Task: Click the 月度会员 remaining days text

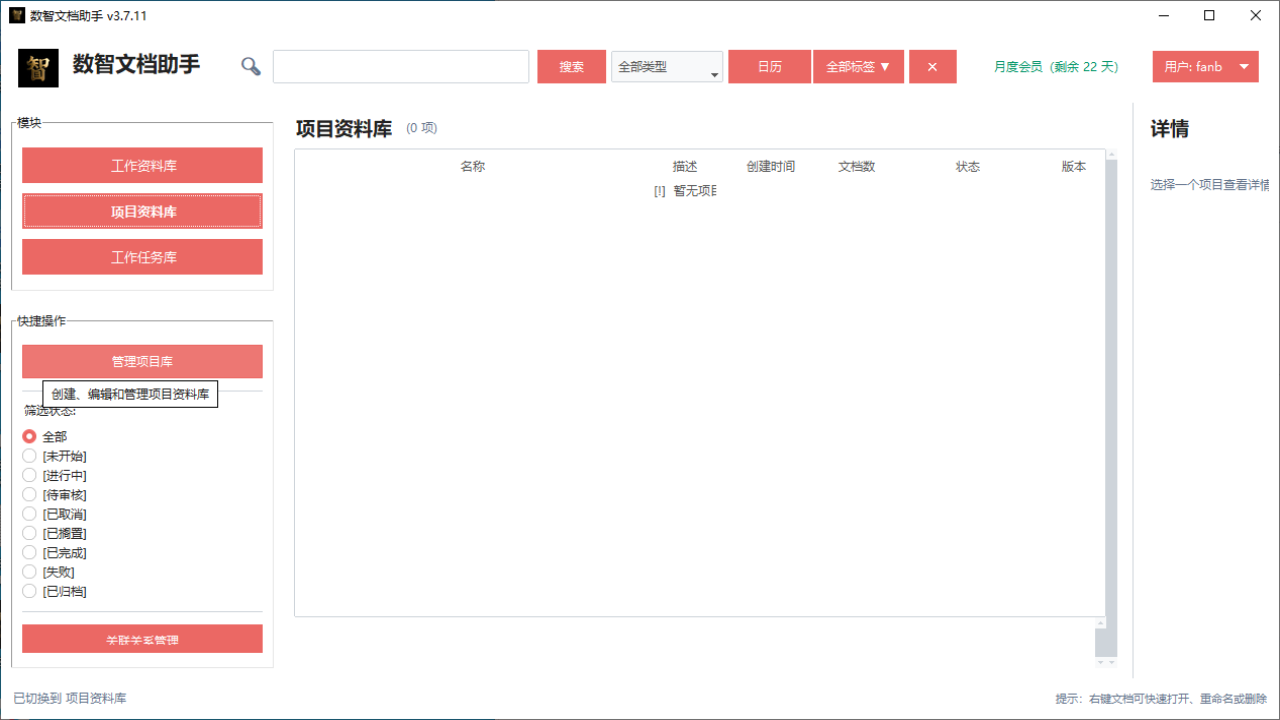Action: coord(1056,67)
